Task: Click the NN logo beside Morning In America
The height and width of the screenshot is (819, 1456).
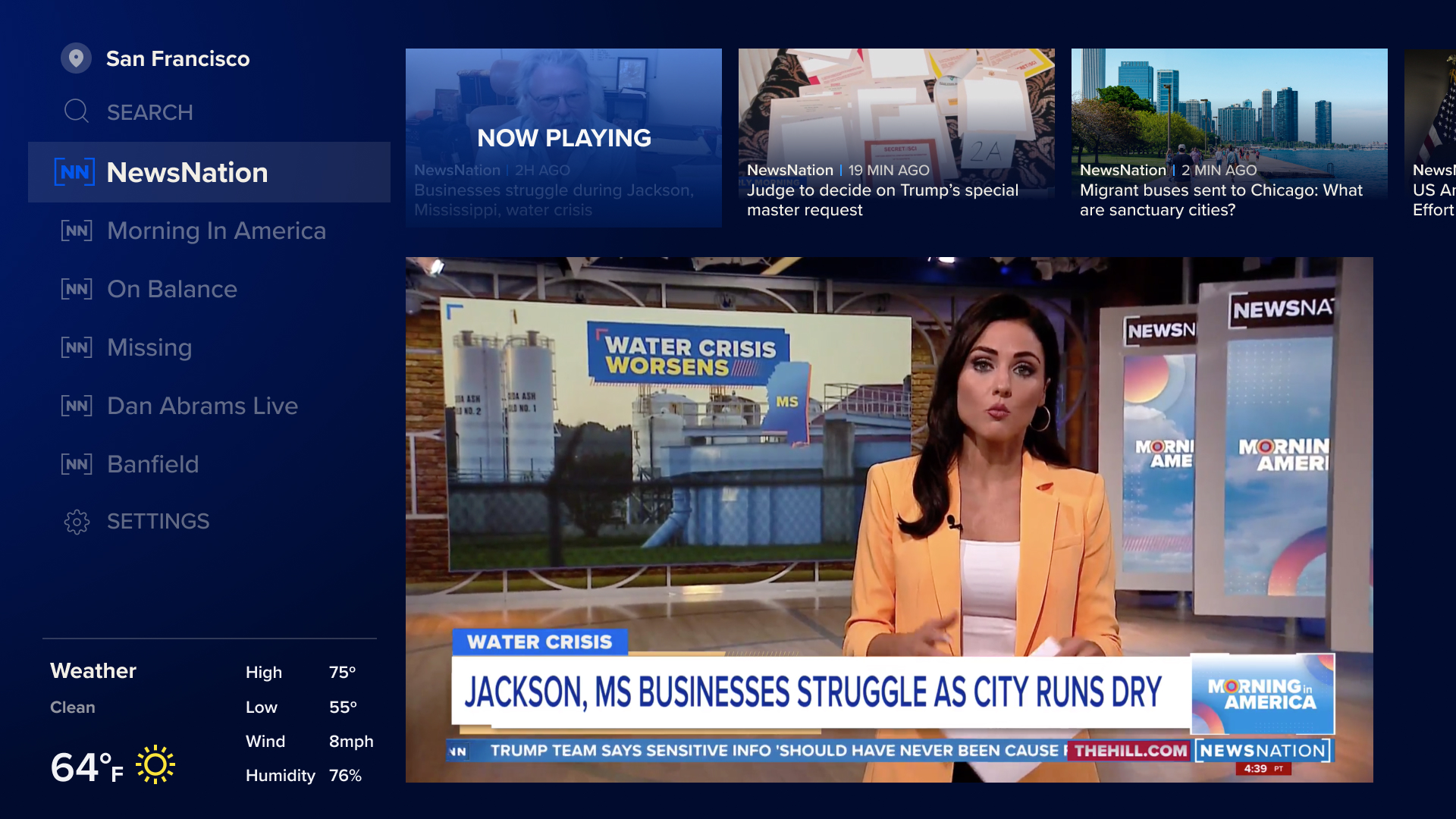Action: tap(77, 231)
